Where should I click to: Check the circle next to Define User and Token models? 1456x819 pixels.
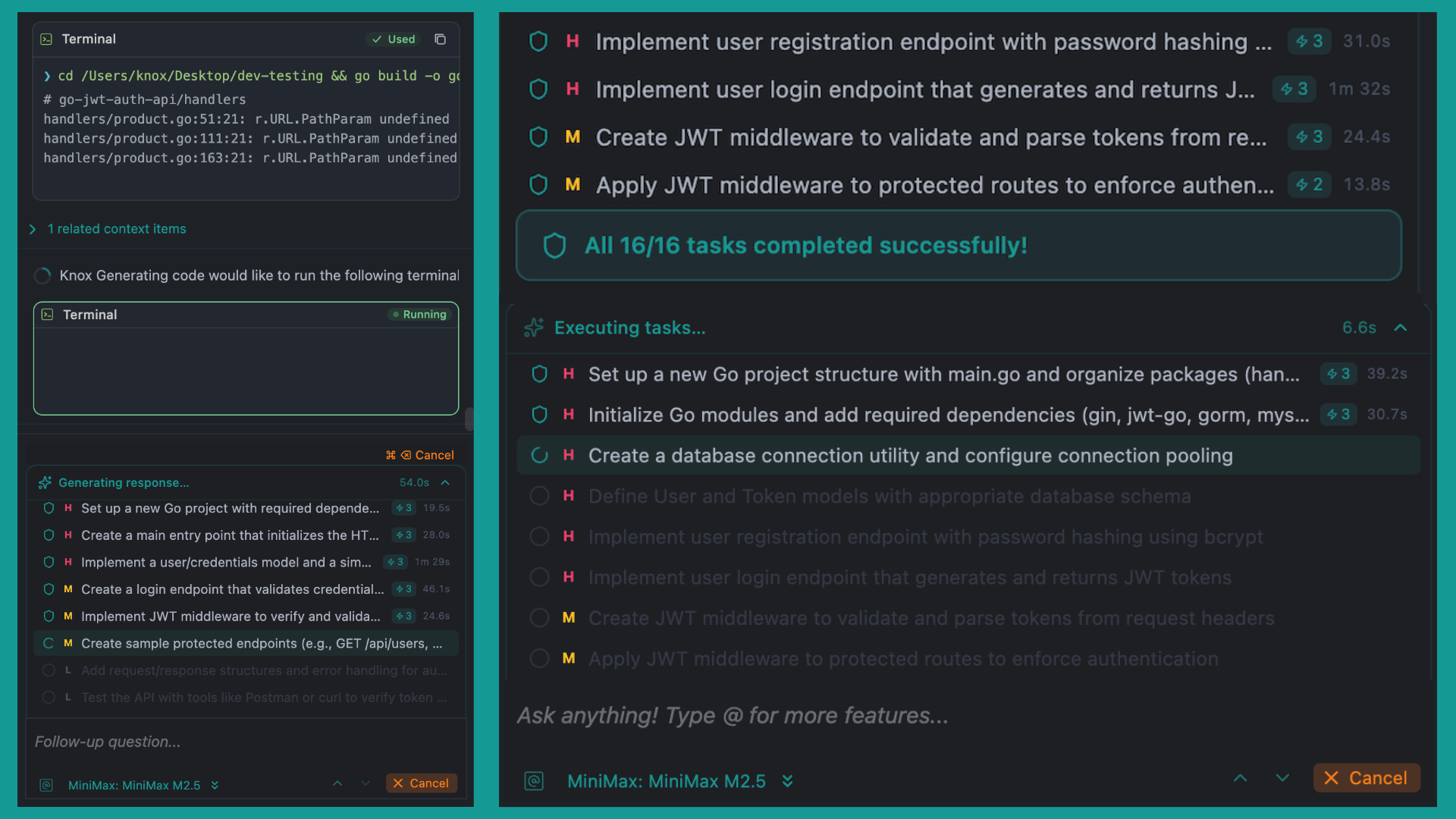coord(539,496)
